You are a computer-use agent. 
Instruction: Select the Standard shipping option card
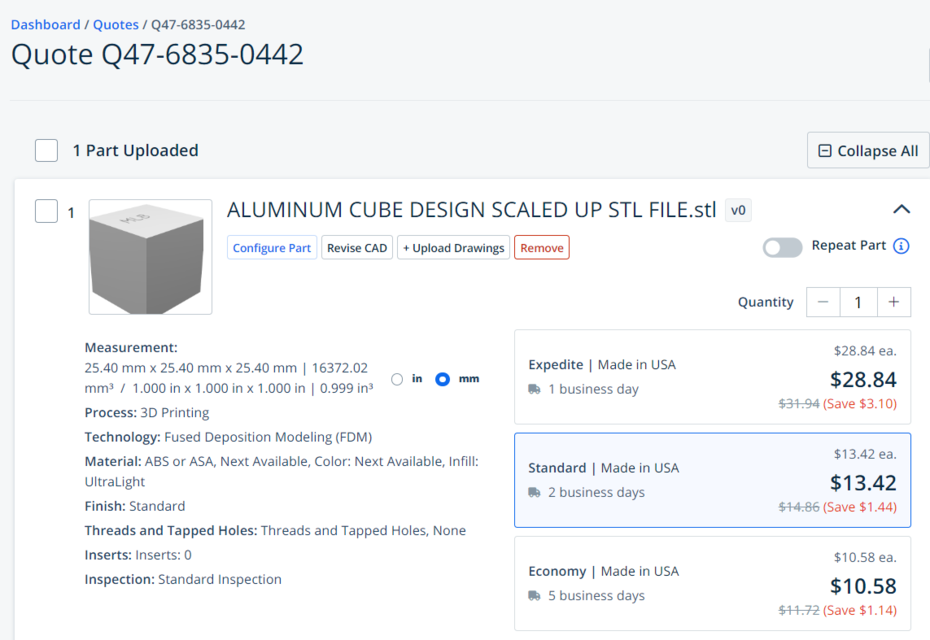[x=712, y=481]
